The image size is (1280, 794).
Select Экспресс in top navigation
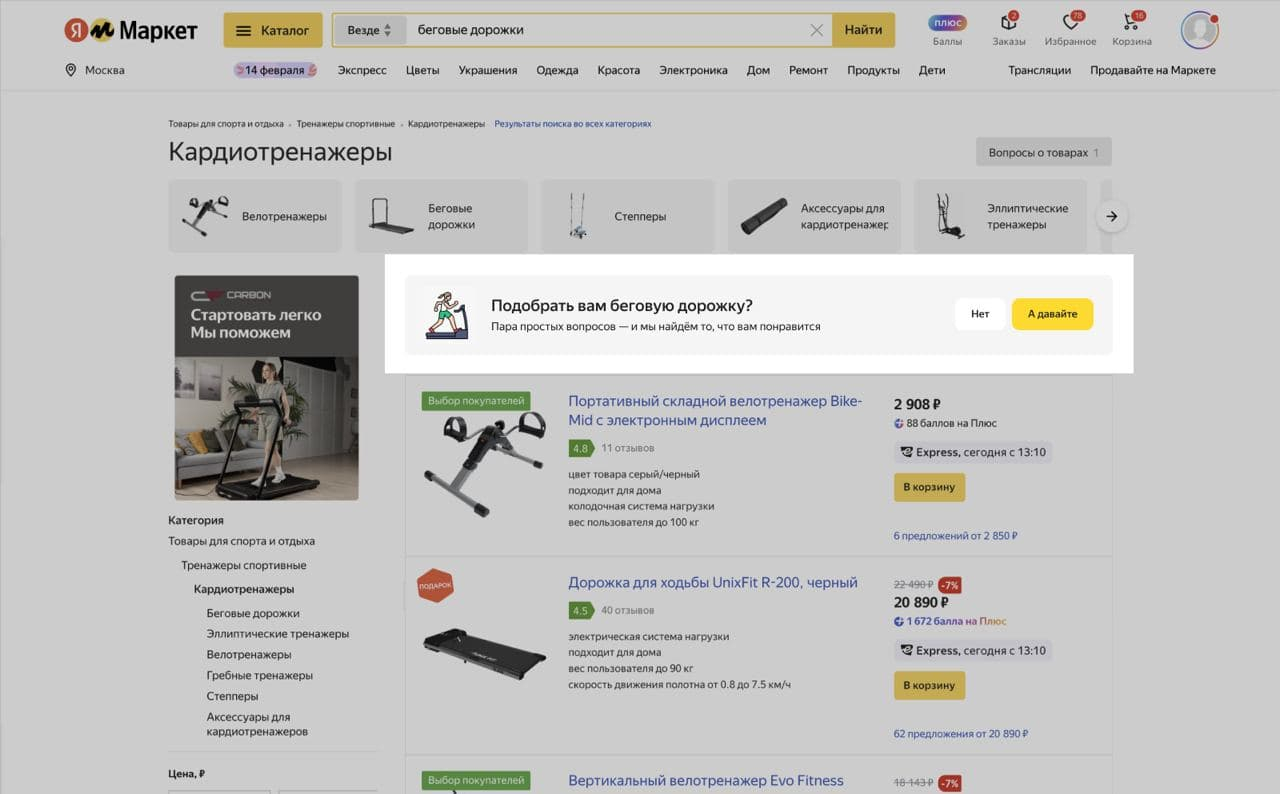coord(362,70)
